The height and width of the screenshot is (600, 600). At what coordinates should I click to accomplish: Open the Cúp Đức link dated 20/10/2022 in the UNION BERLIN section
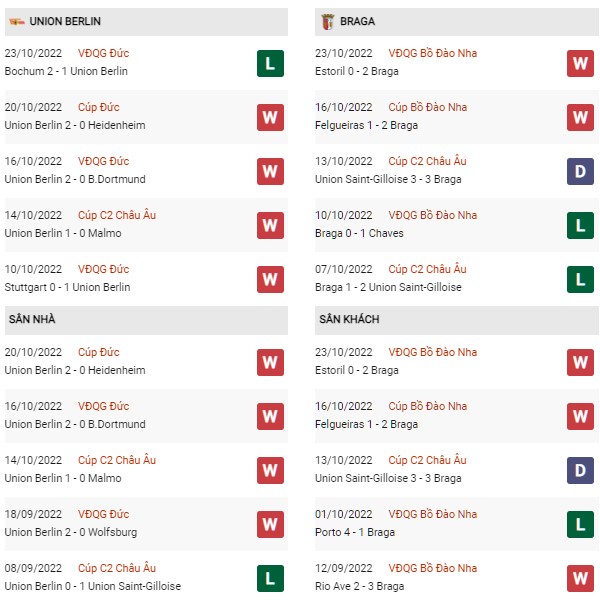point(99,107)
